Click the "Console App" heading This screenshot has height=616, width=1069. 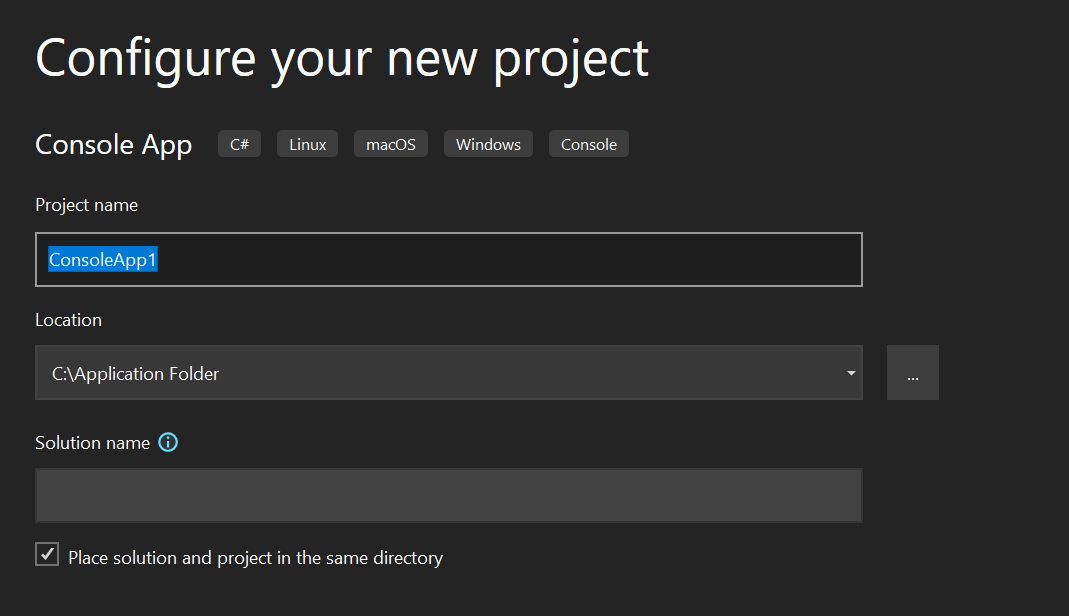click(x=113, y=144)
